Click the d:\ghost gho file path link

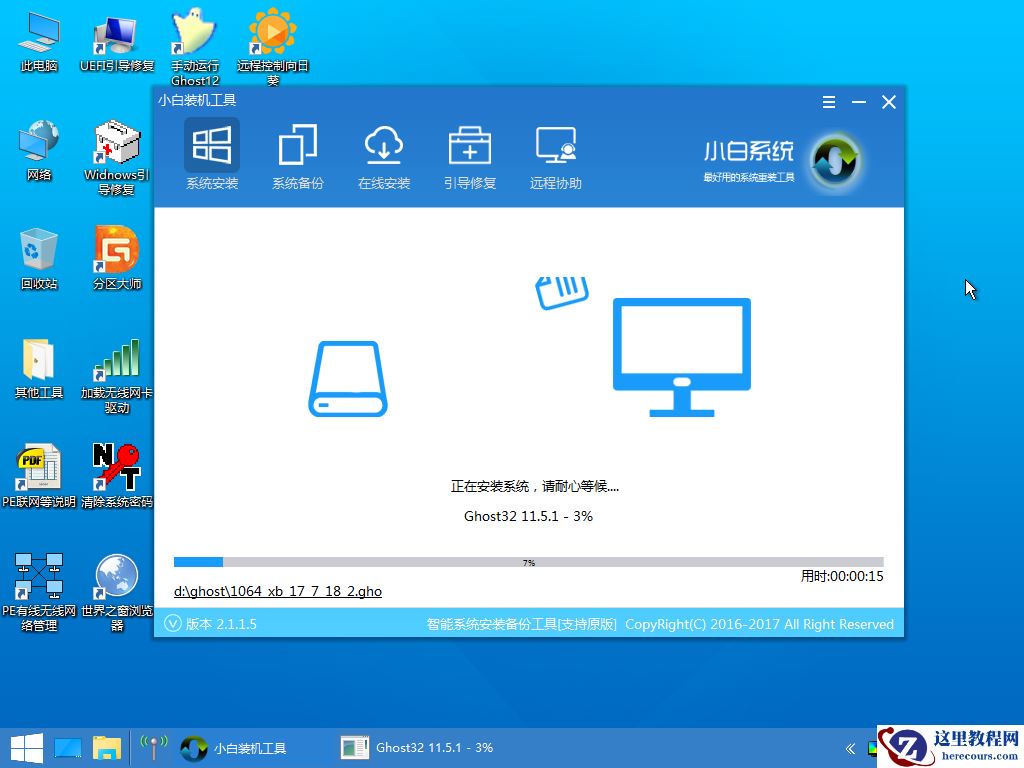click(277, 591)
